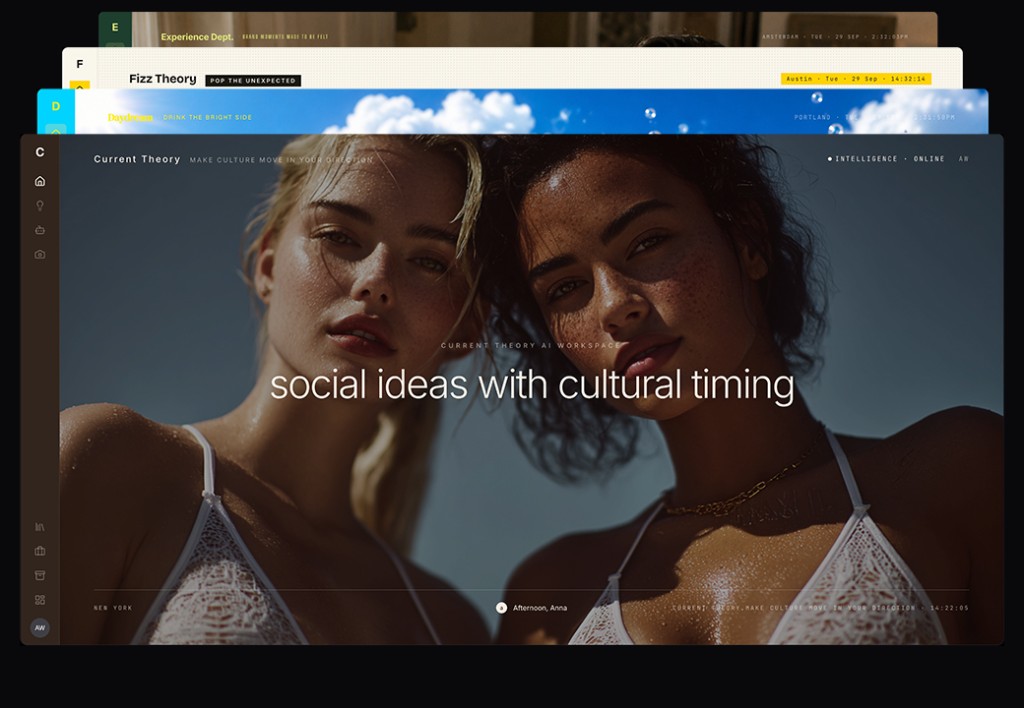Open the Home icon in the sidebar
Image resolution: width=1024 pixels, height=708 pixels.
(x=40, y=181)
